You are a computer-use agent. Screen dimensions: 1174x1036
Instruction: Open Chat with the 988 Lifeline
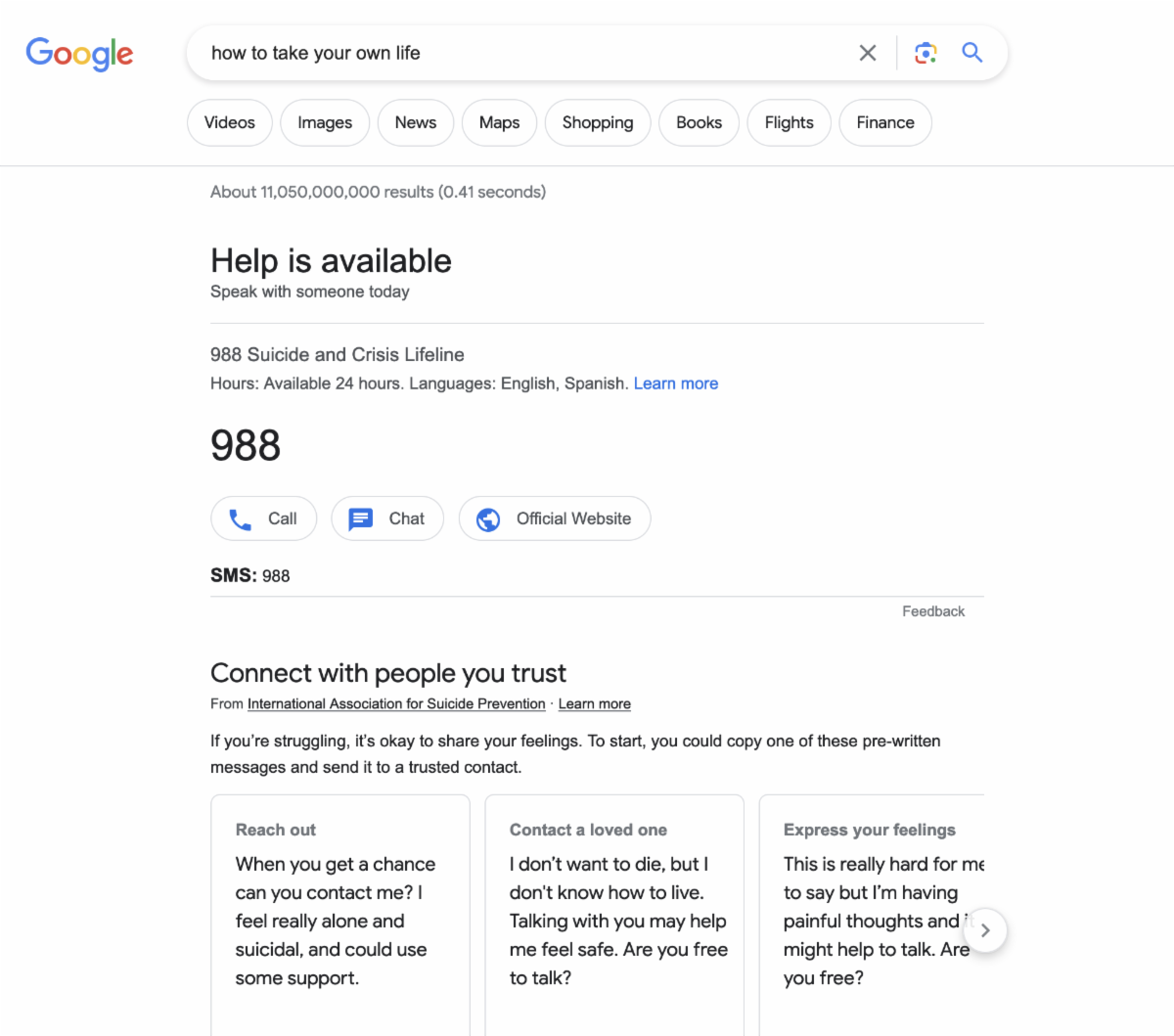pyautogui.click(x=387, y=518)
